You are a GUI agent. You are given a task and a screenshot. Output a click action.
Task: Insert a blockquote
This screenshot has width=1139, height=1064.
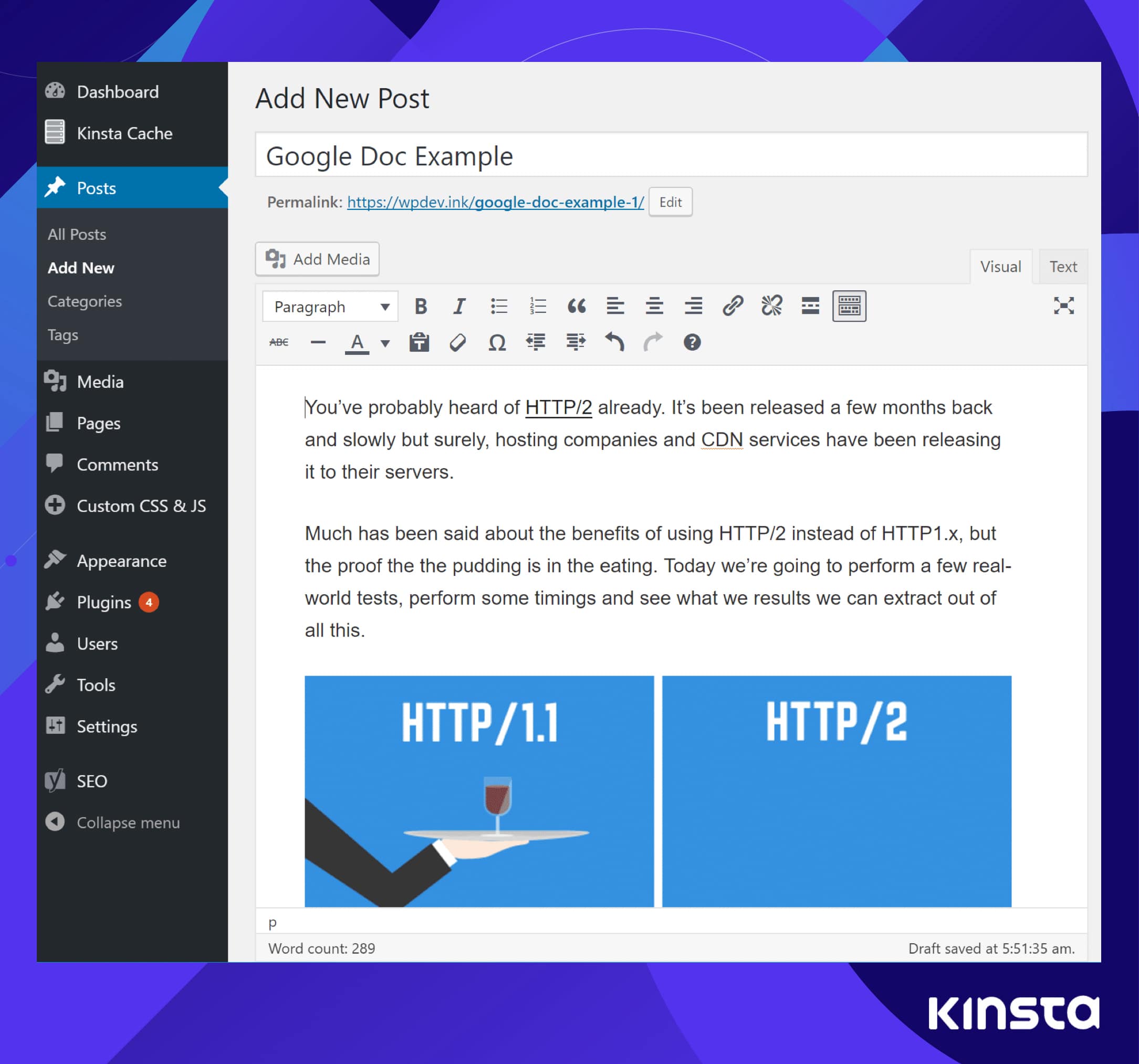577,307
